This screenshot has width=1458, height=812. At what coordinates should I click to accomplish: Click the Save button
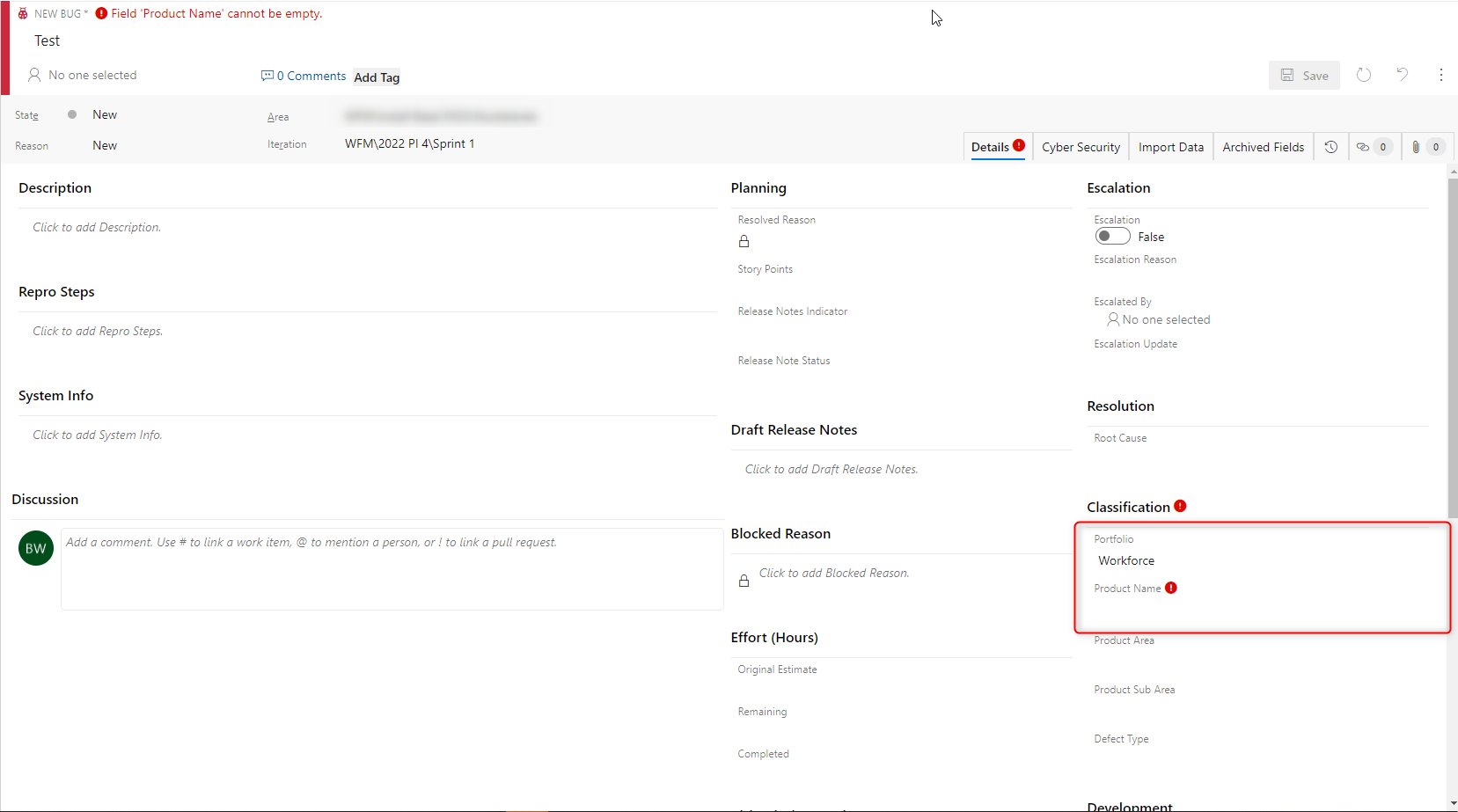pyautogui.click(x=1305, y=75)
